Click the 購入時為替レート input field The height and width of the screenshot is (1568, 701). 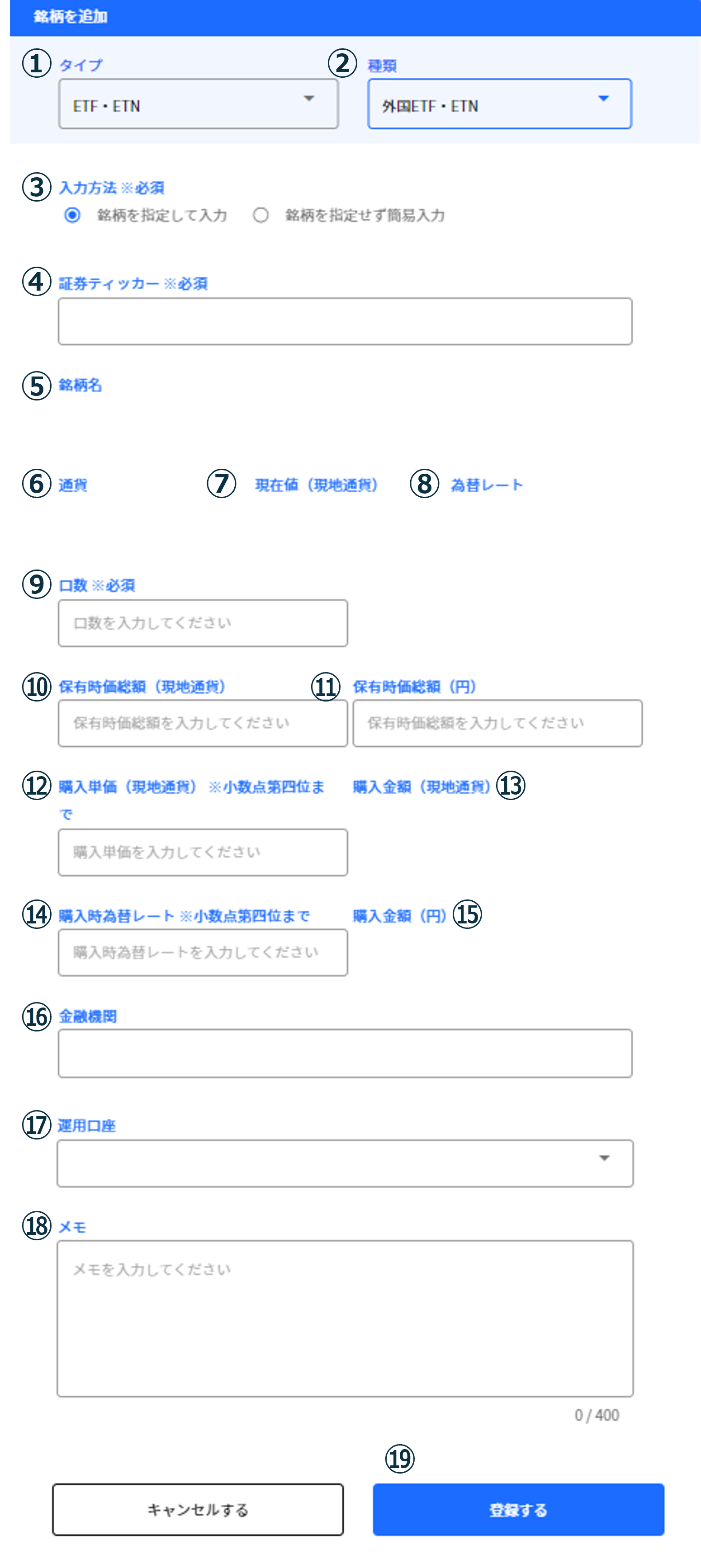pyautogui.click(x=203, y=953)
